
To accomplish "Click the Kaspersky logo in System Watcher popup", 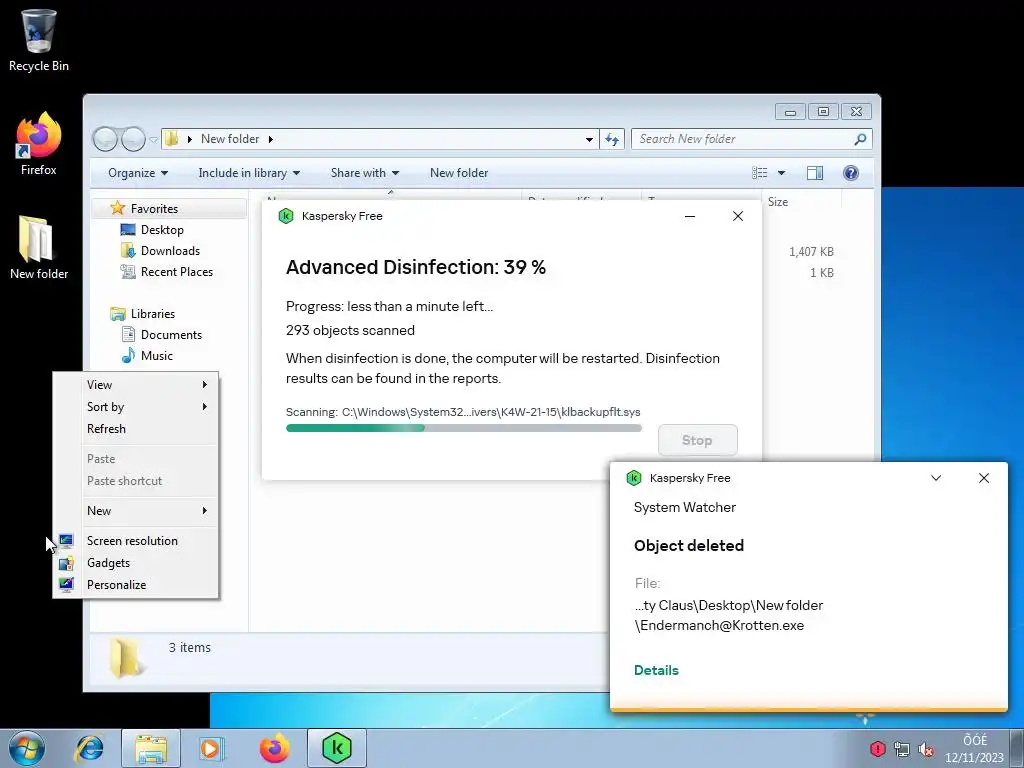I will [633, 478].
